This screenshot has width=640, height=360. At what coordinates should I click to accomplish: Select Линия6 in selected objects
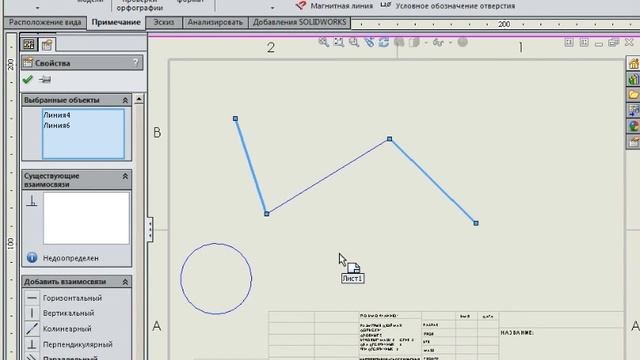pyautogui.click(x=57, y=125)
